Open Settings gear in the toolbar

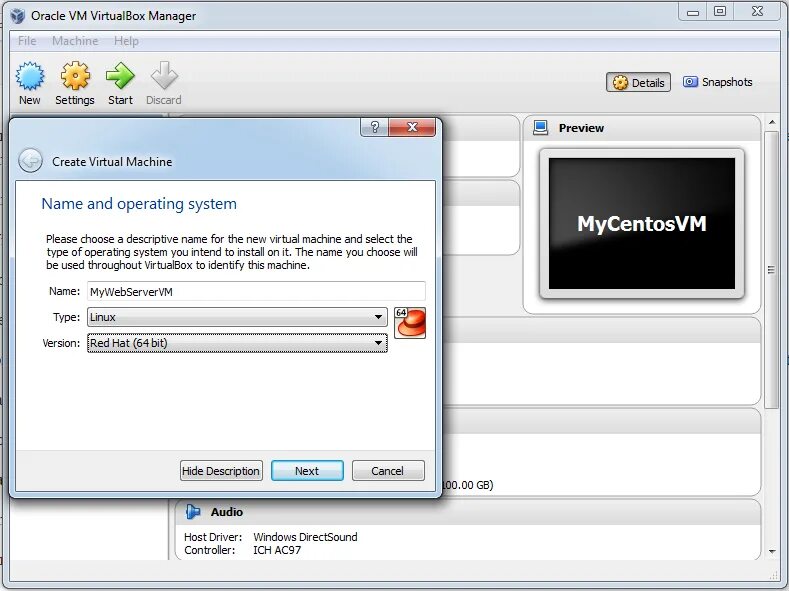click(x=75, y=83)
